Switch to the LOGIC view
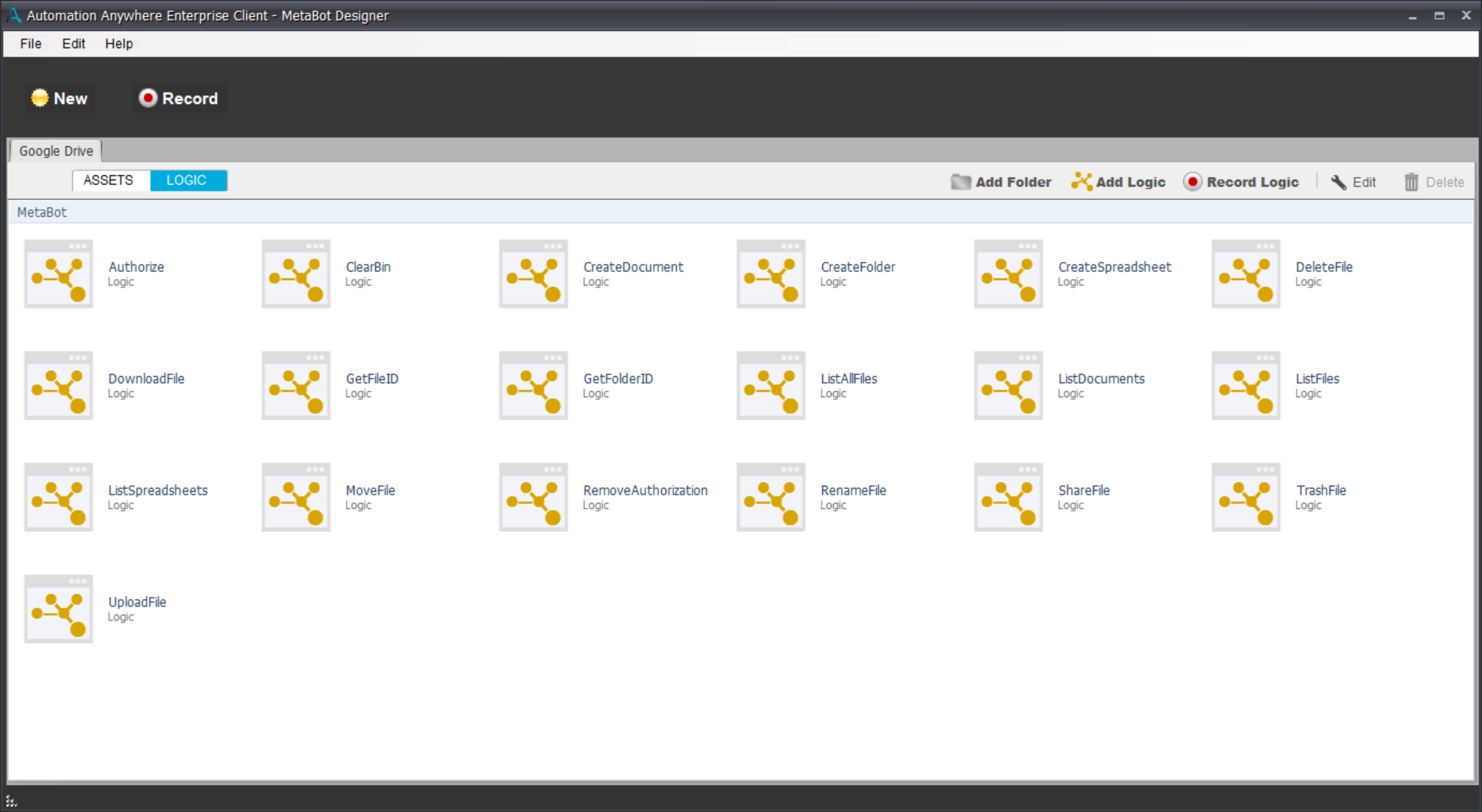The width and height of the screenshot is (1482, 812). click(x=187, y=180)
